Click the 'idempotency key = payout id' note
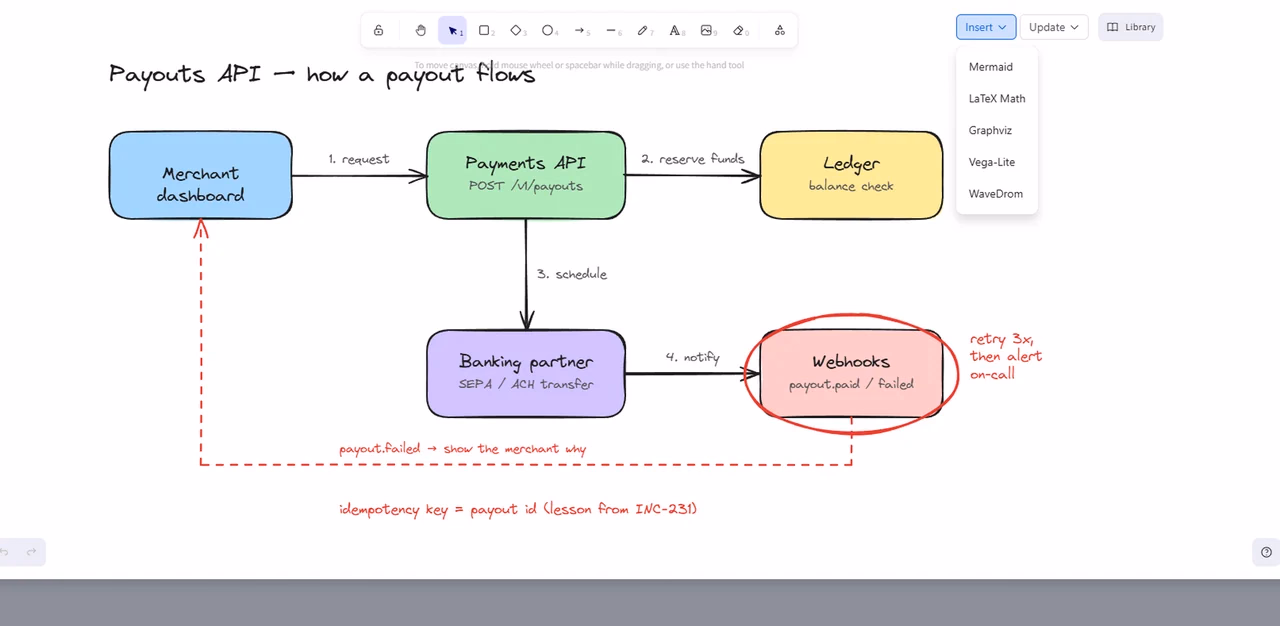This screenshot has height=626, width=1280. [x=518, y=509]
